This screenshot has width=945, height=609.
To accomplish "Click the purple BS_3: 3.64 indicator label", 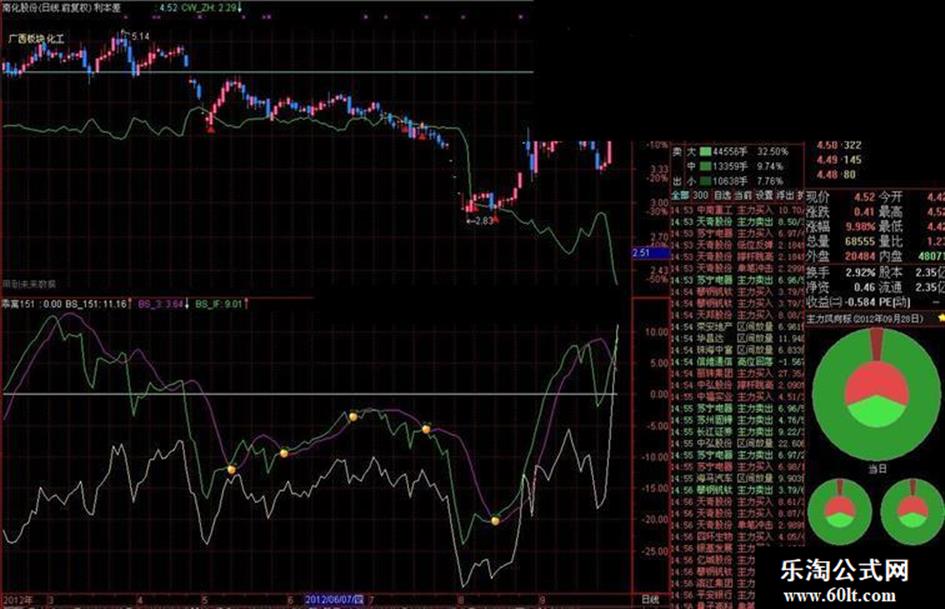I will tap(161, 303).
